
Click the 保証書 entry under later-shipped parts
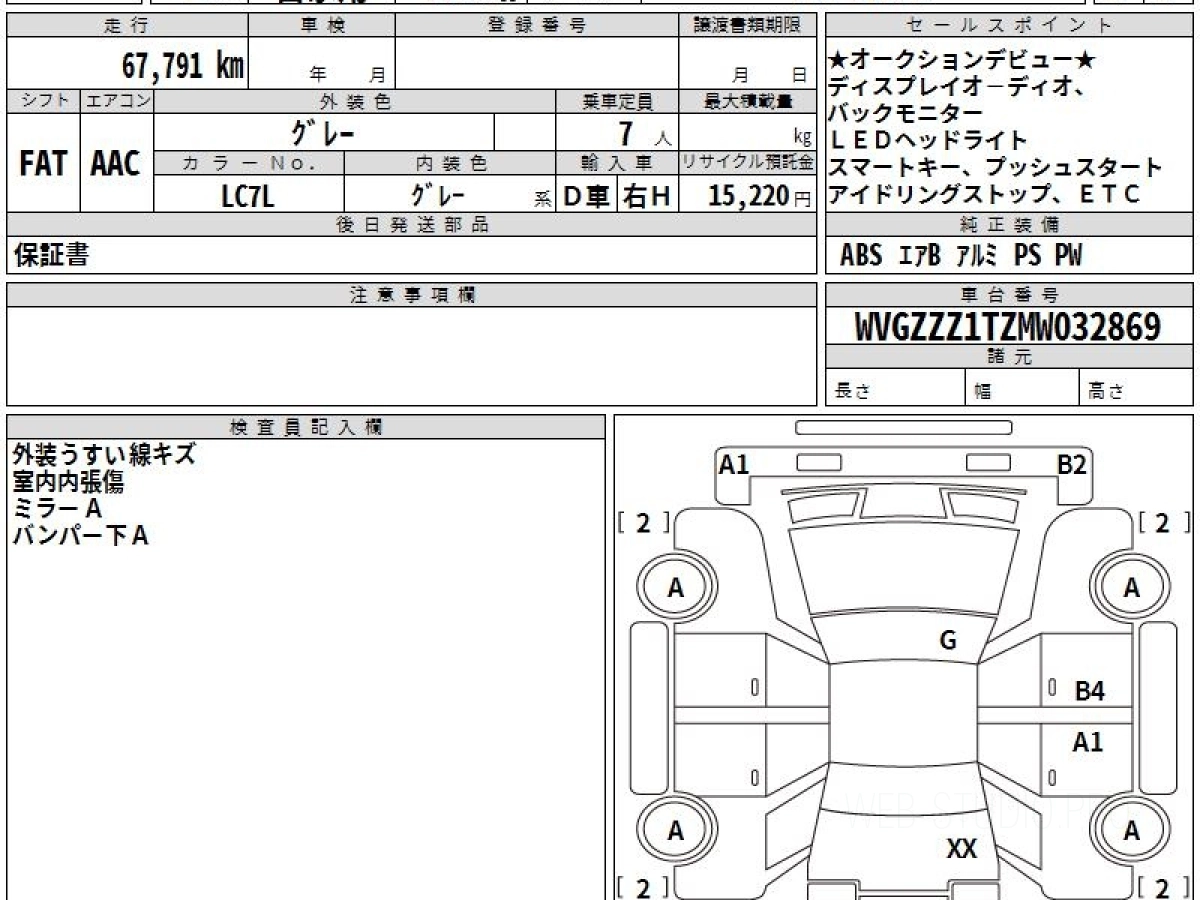click(x=51, y=256)
